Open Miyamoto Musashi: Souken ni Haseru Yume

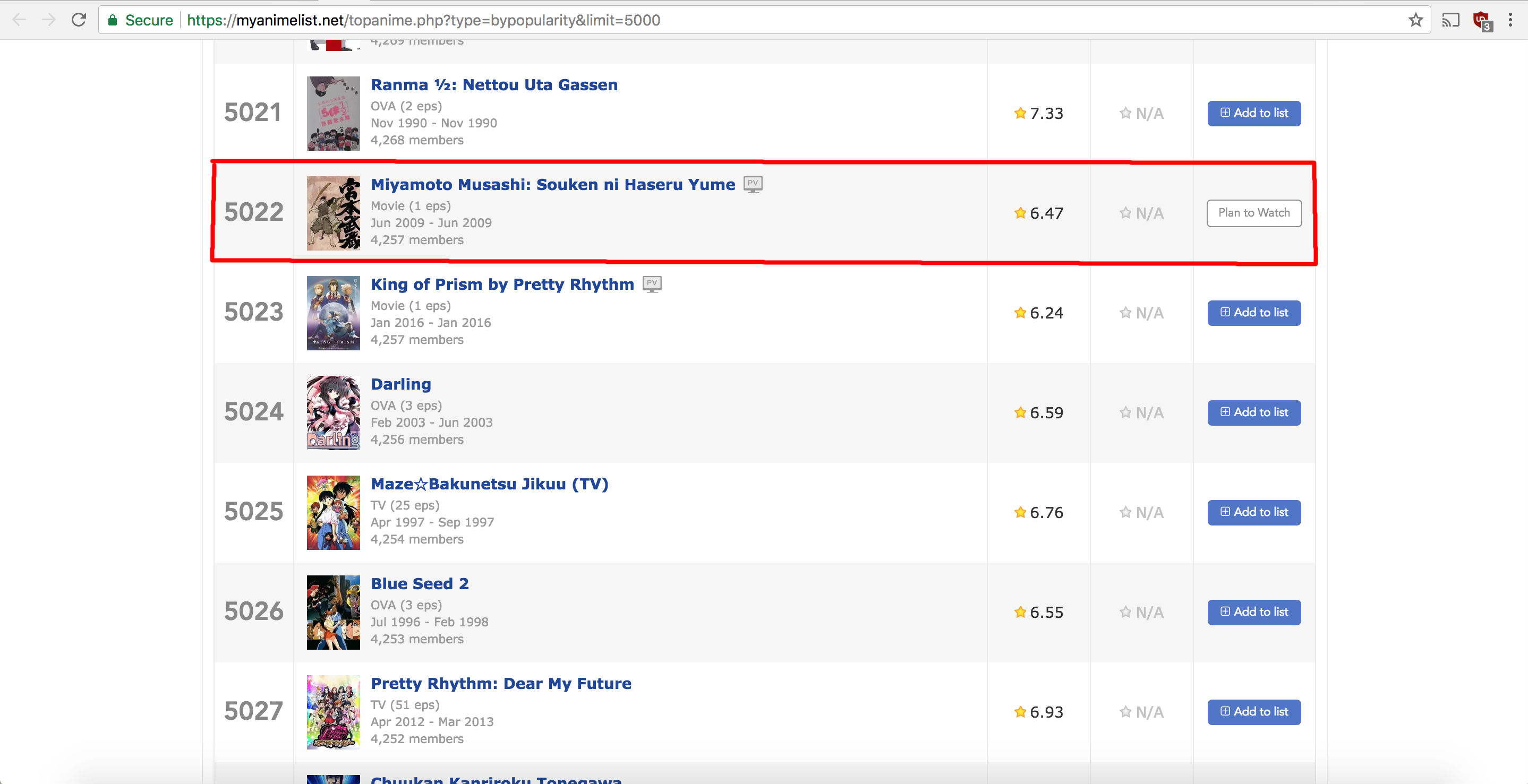tap(553, 184)
